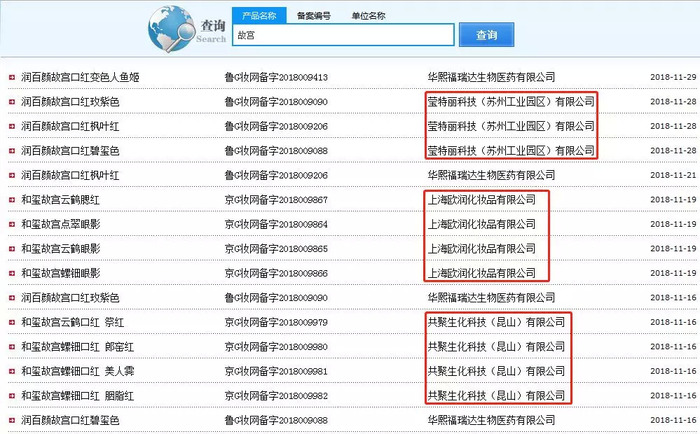
Task: Click registration number 京G妆网备字2018009980
Action: click(276, 346)
